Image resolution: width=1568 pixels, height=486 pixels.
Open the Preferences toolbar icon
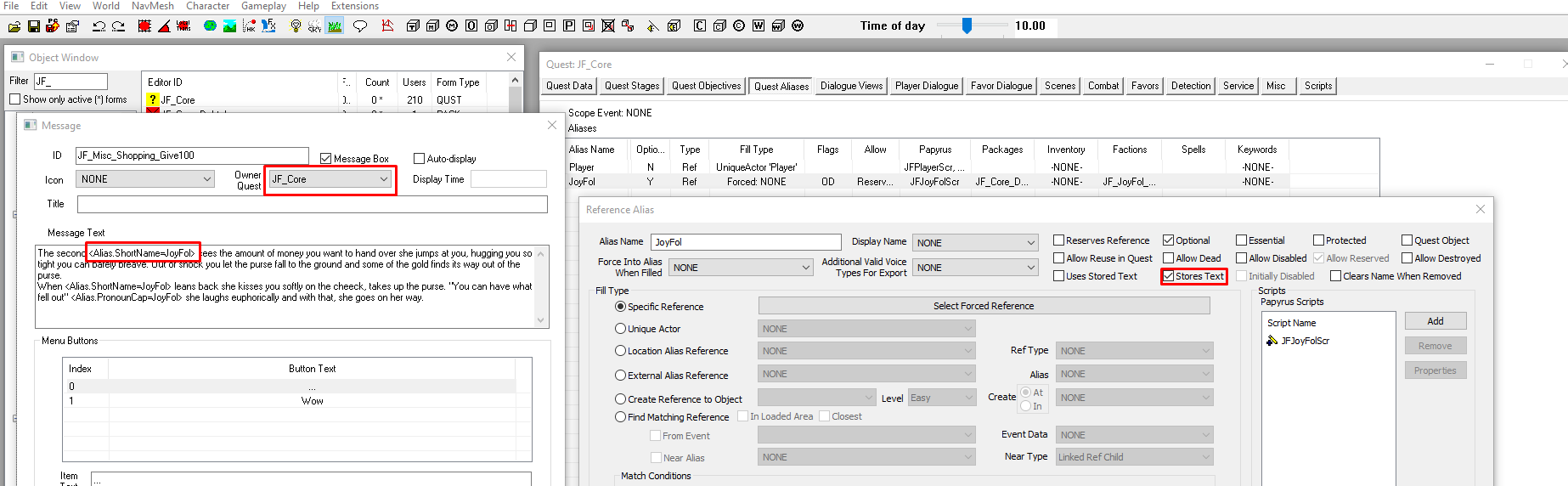click(73, 26)
